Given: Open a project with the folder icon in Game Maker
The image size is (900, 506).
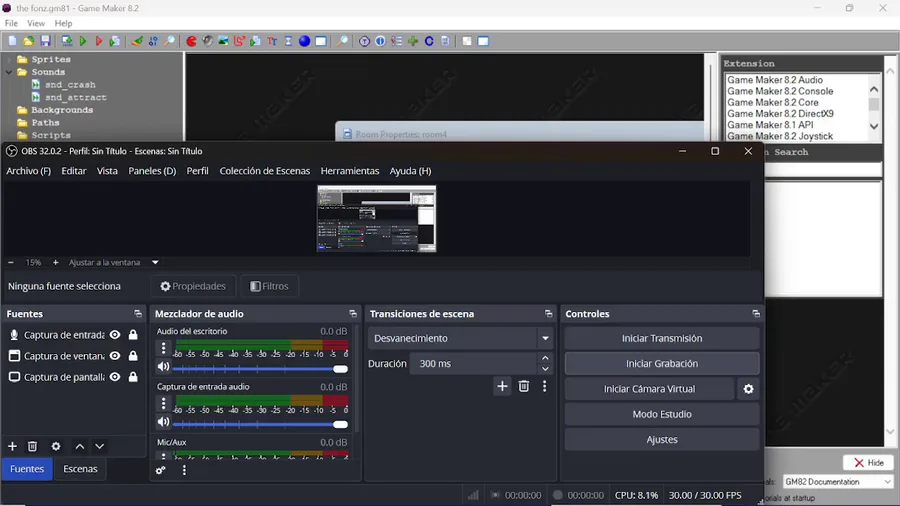Looking at the screenshot, I should [29, 41].
